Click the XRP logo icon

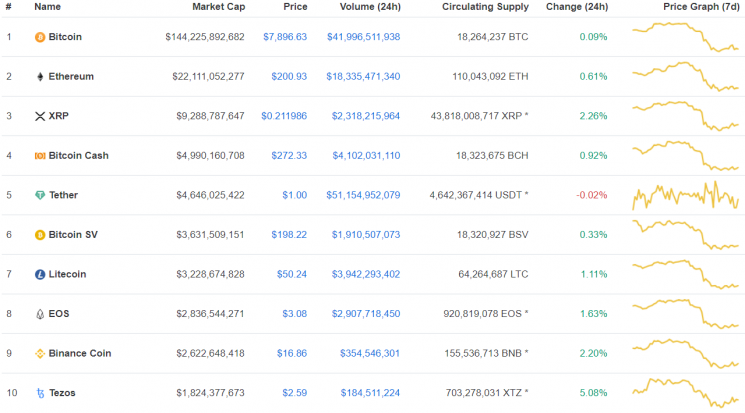40,116
